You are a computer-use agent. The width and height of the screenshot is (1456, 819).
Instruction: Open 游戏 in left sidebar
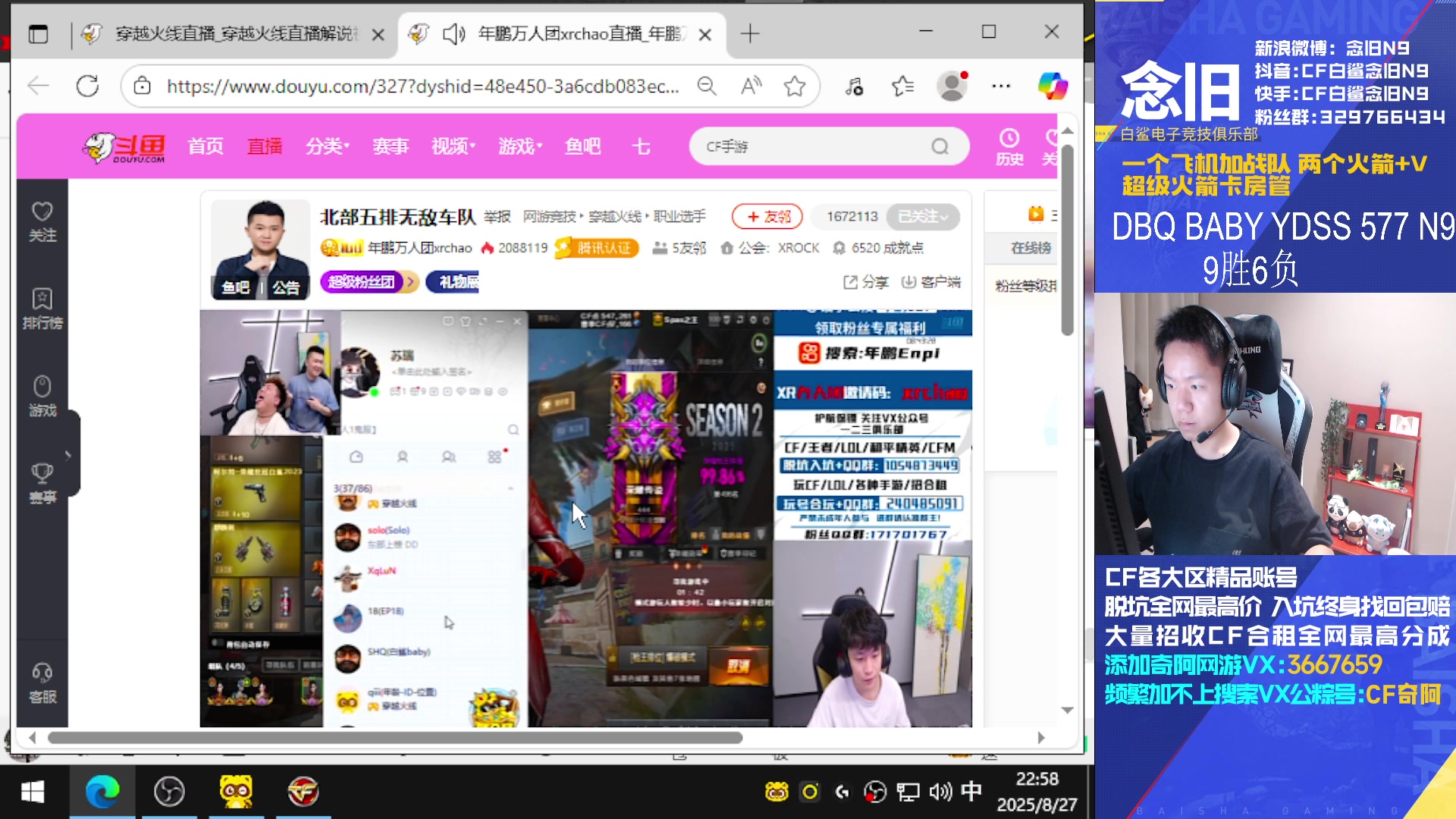[42, 397]
